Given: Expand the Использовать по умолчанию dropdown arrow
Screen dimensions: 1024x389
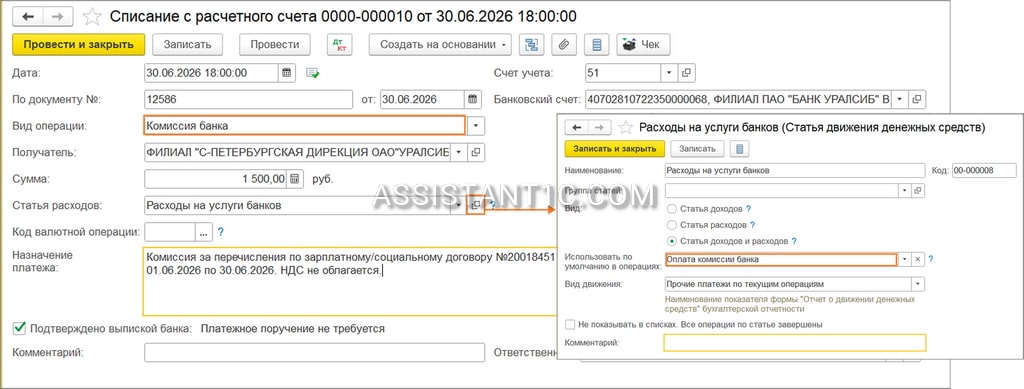Looking at the screenshot, I should coord(904,259).
